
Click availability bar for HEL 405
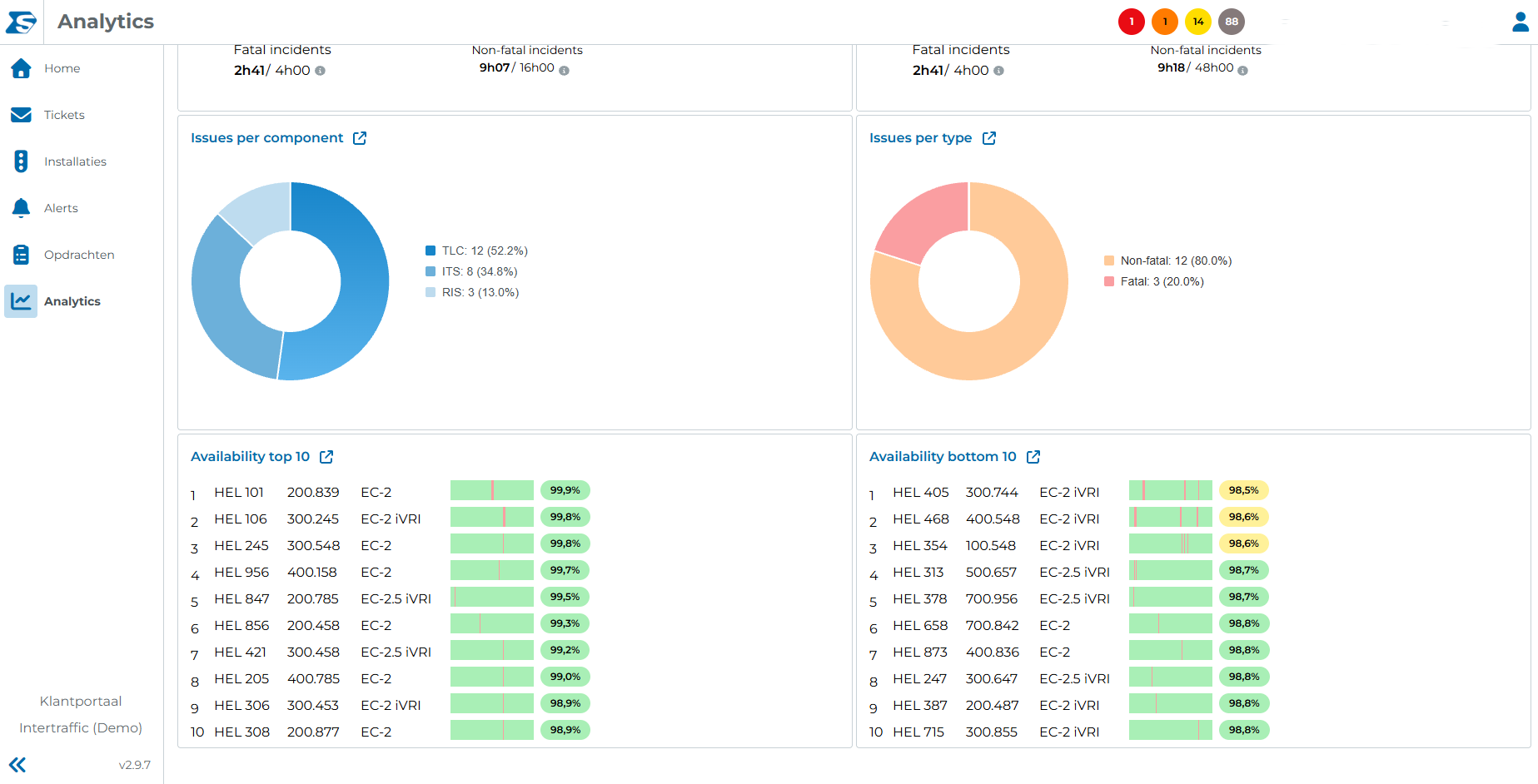click(x=1171, y=490)
